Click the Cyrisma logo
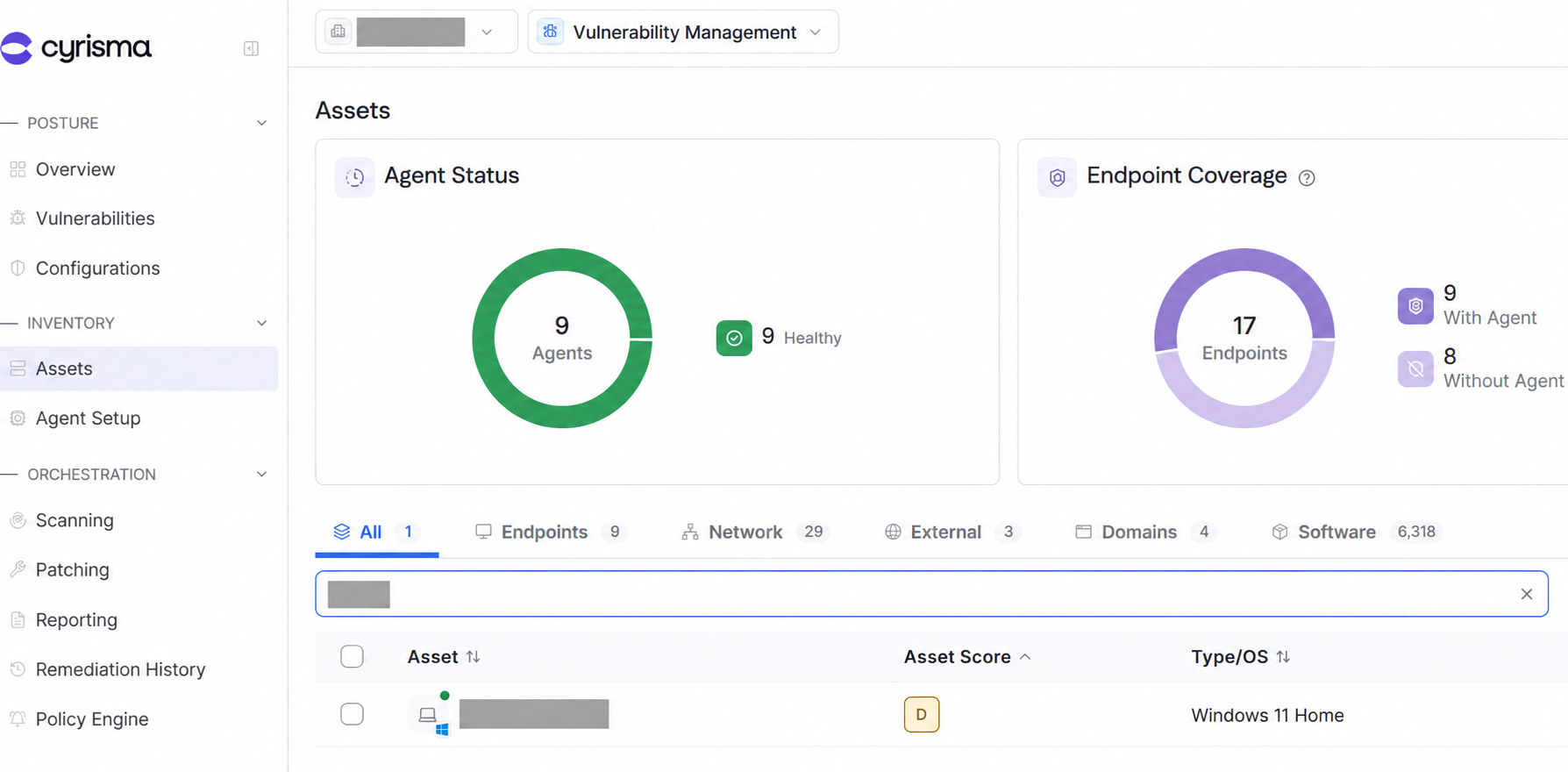This screenshot has height=772, width=1568. coord(76,47)
